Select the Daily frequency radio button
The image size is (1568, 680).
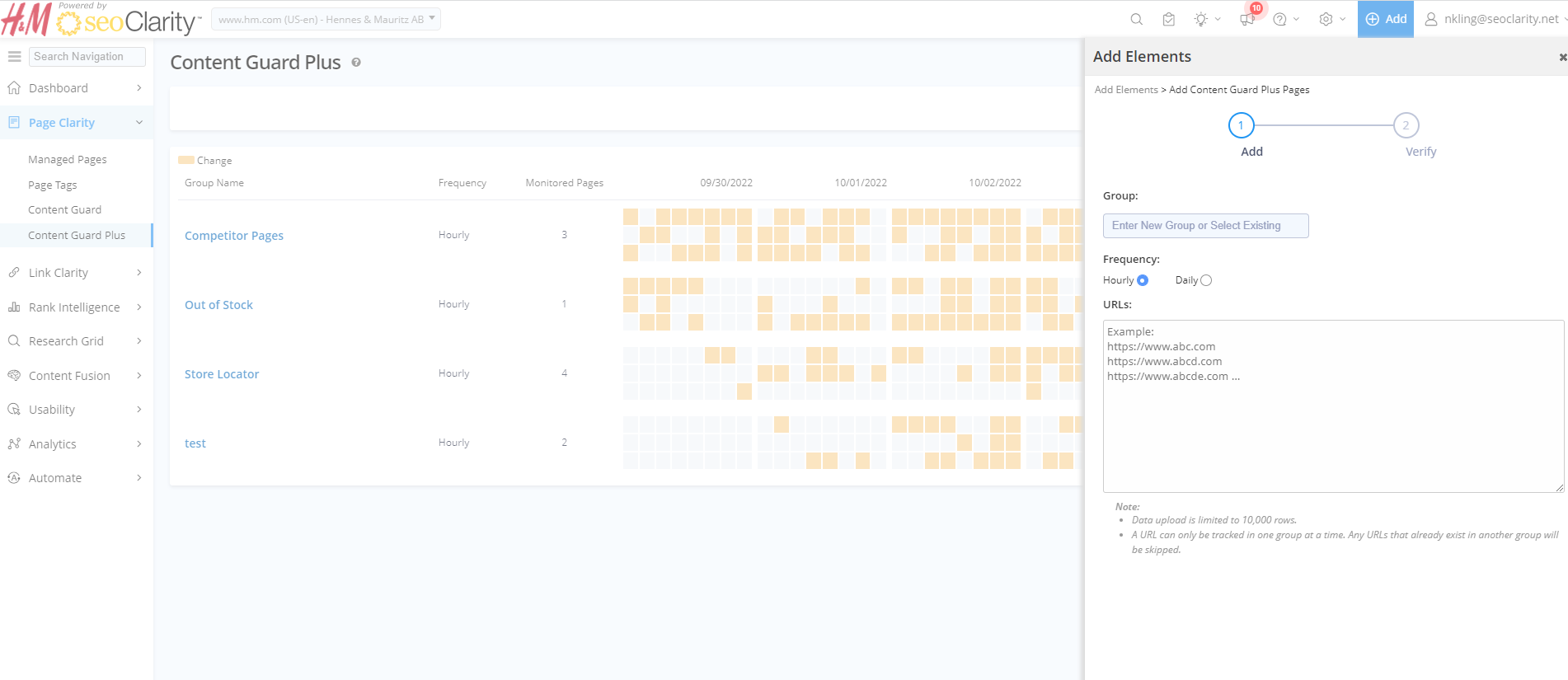[x=1206, y=280]
